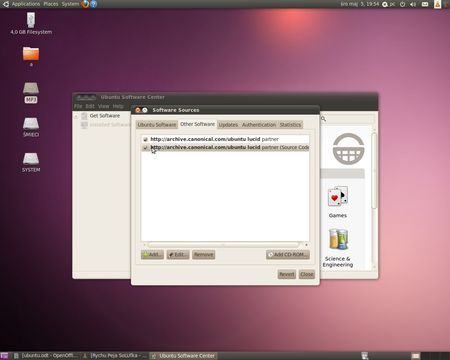Switch to Rychu Peja taskbar window
450x360 pixels.
(114, 356)
